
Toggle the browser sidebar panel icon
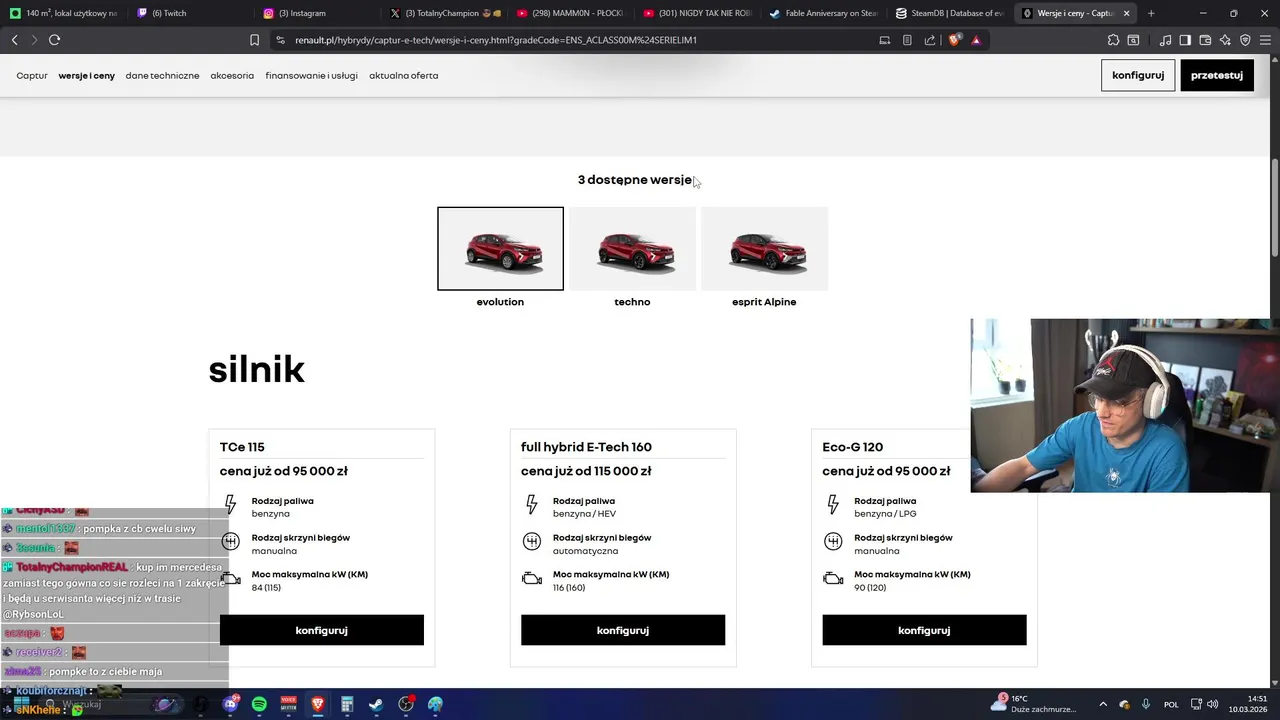[1185, 40]
